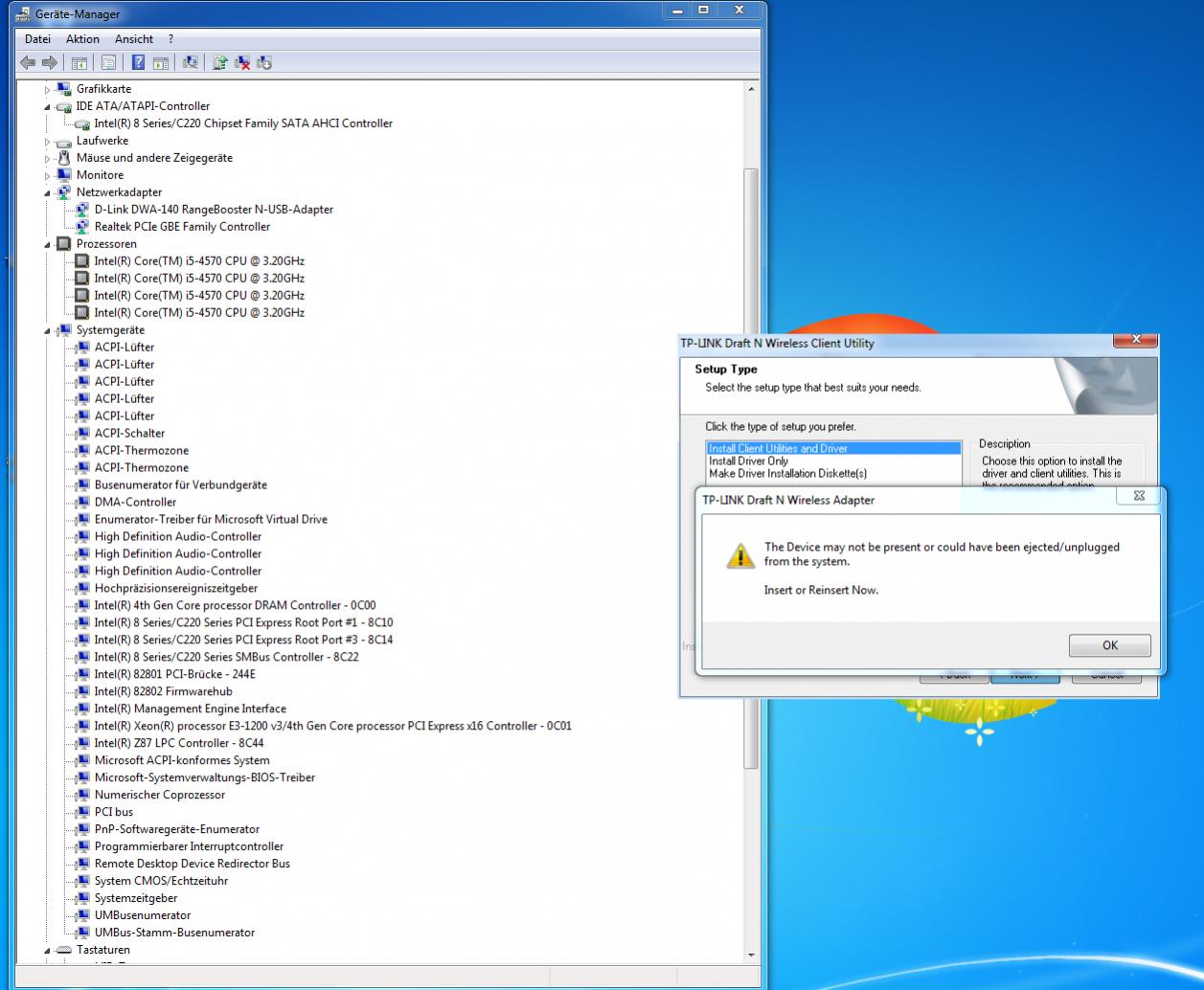Expand the Grafikkarte category
The height and width of the screenshot is (990, 1204).
(47, 89)
